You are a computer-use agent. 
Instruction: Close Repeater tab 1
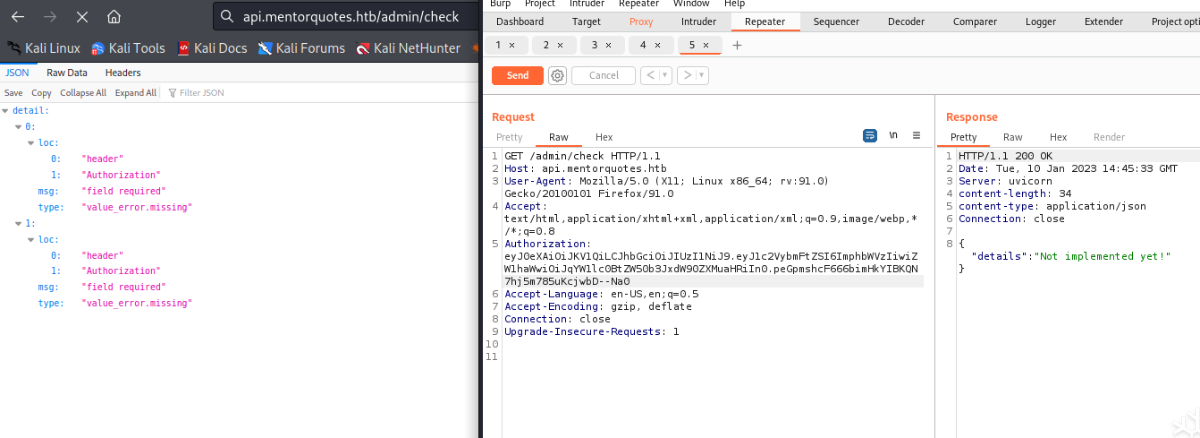(x=512, y=45)
